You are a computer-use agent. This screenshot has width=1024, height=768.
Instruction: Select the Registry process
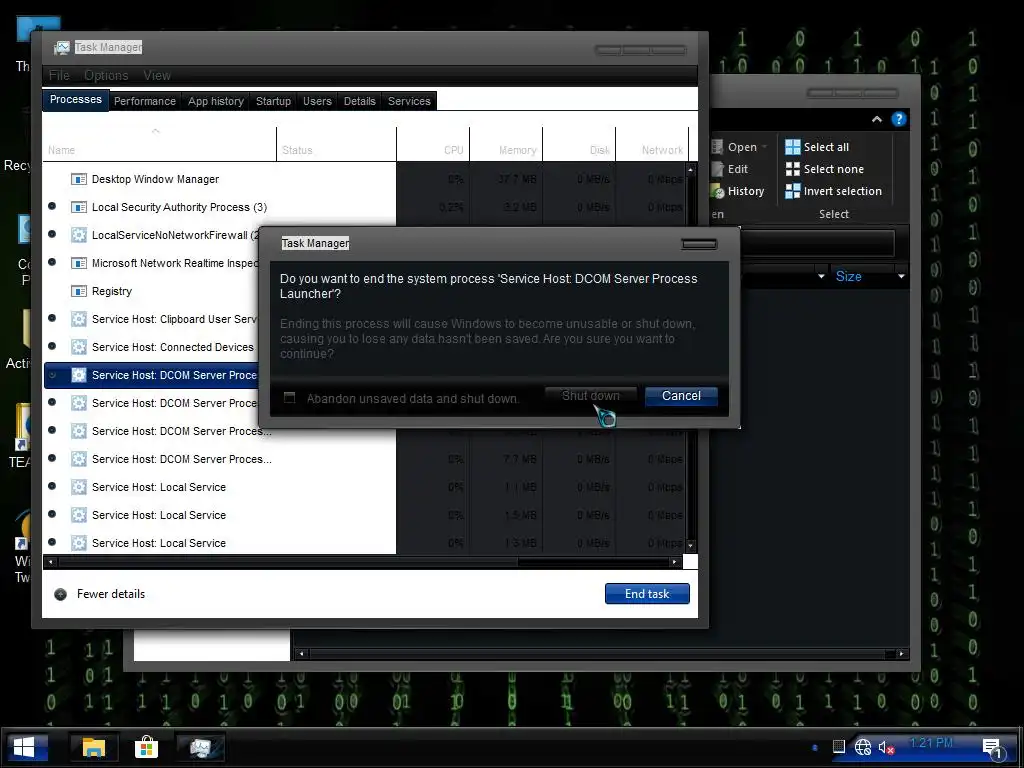(112, 291)
